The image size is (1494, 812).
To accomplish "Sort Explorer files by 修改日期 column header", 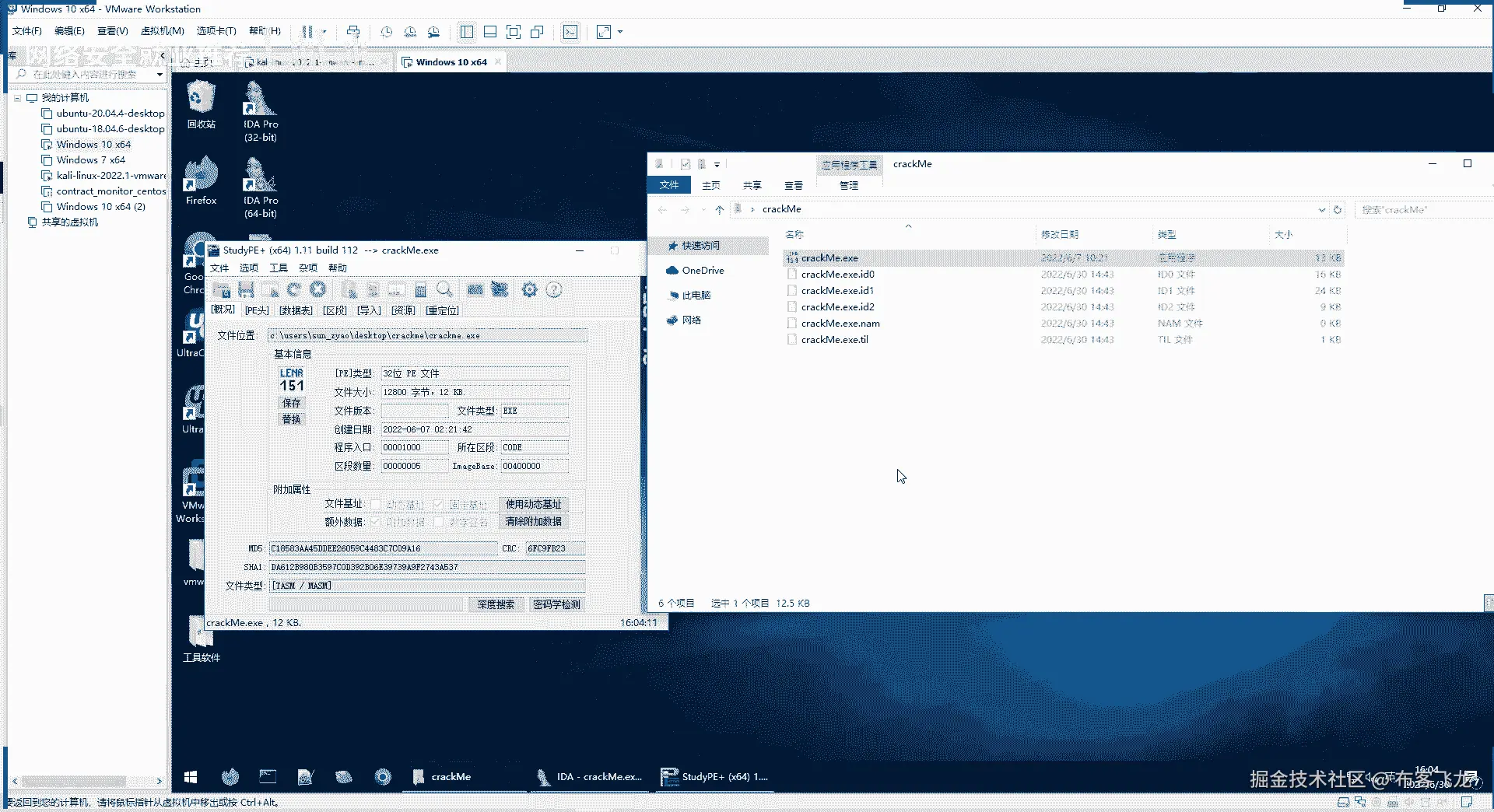I will pos(1060,234).
